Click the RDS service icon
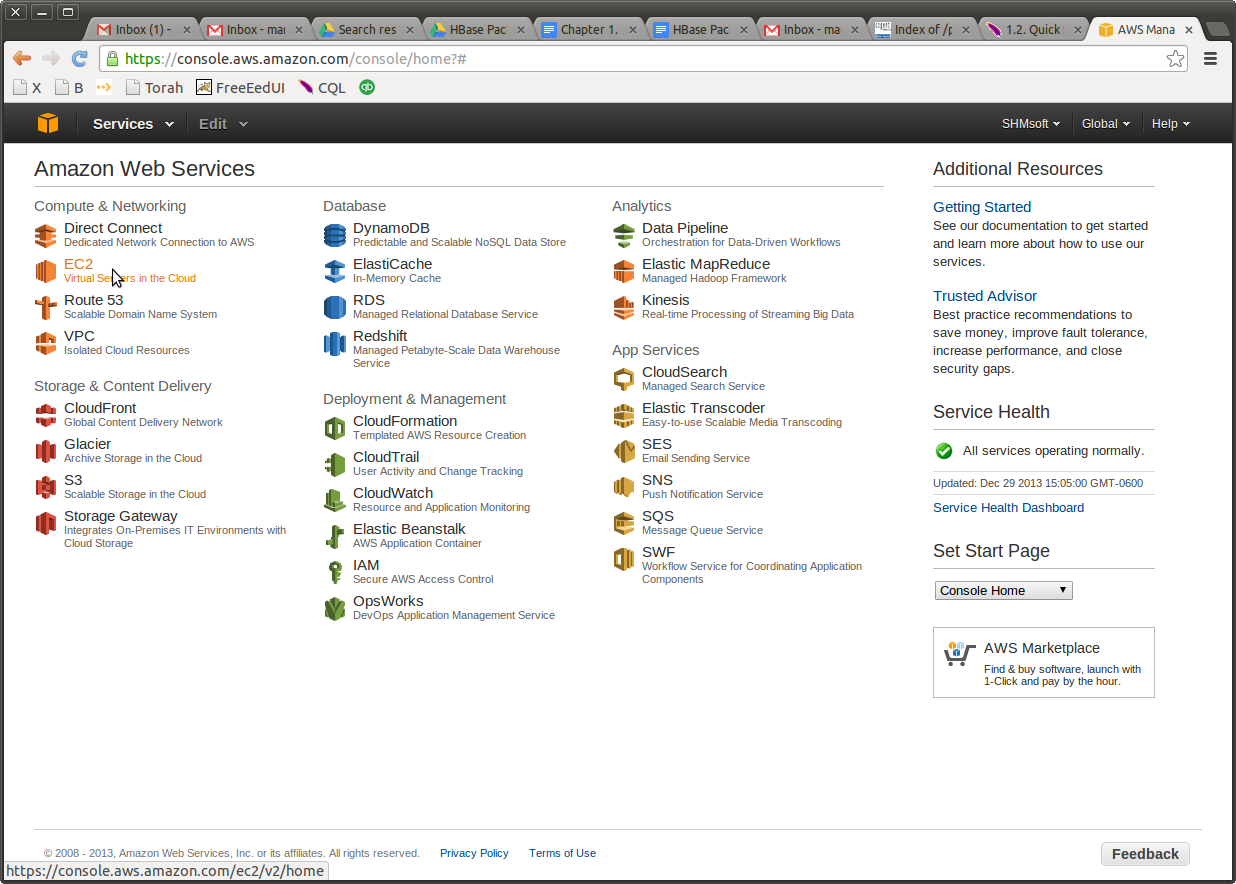Image resolution: width=1236 pixels, height=884 pixels. coord(335,308)
